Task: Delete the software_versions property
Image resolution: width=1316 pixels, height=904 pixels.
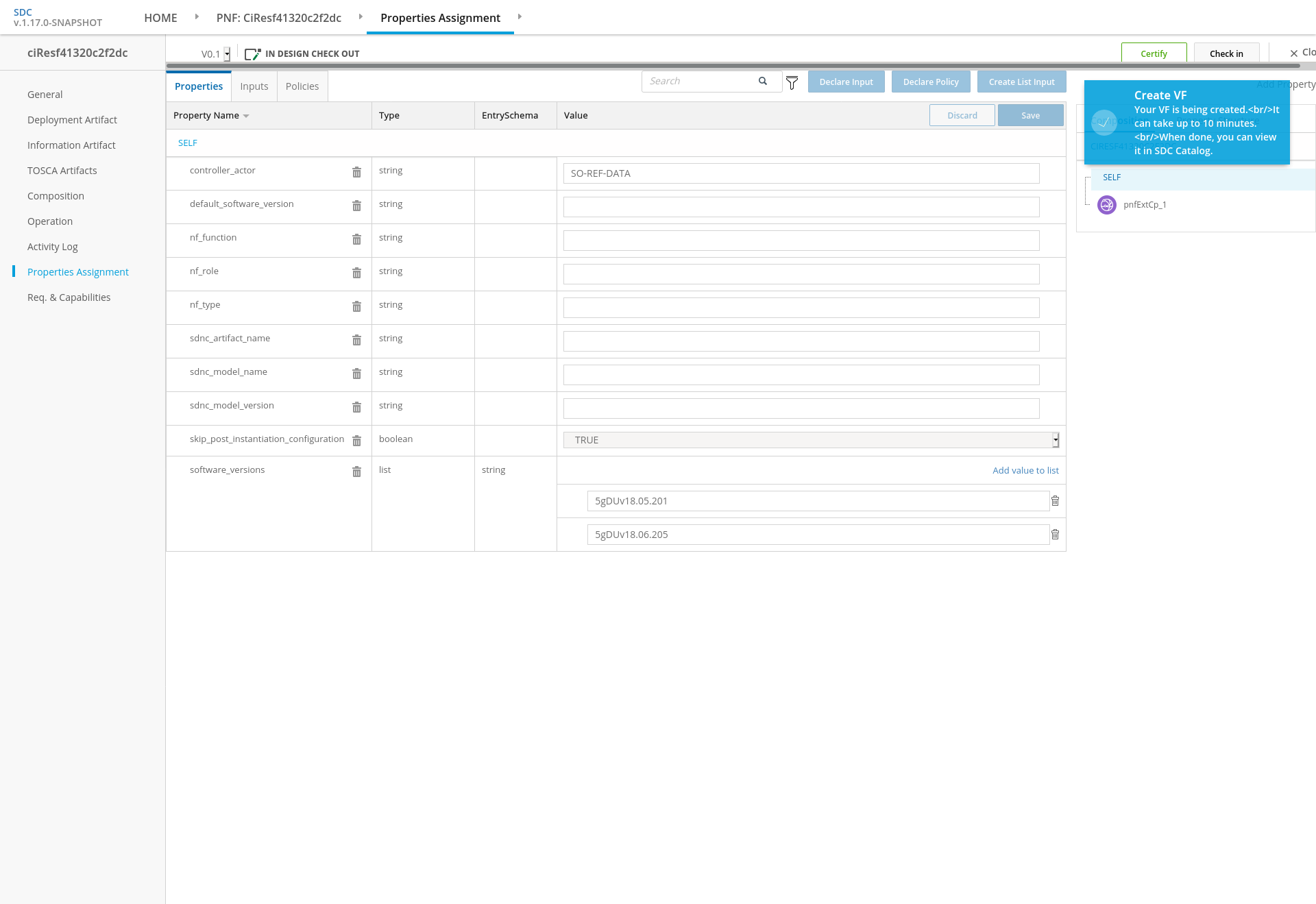Action: [356, 472]
